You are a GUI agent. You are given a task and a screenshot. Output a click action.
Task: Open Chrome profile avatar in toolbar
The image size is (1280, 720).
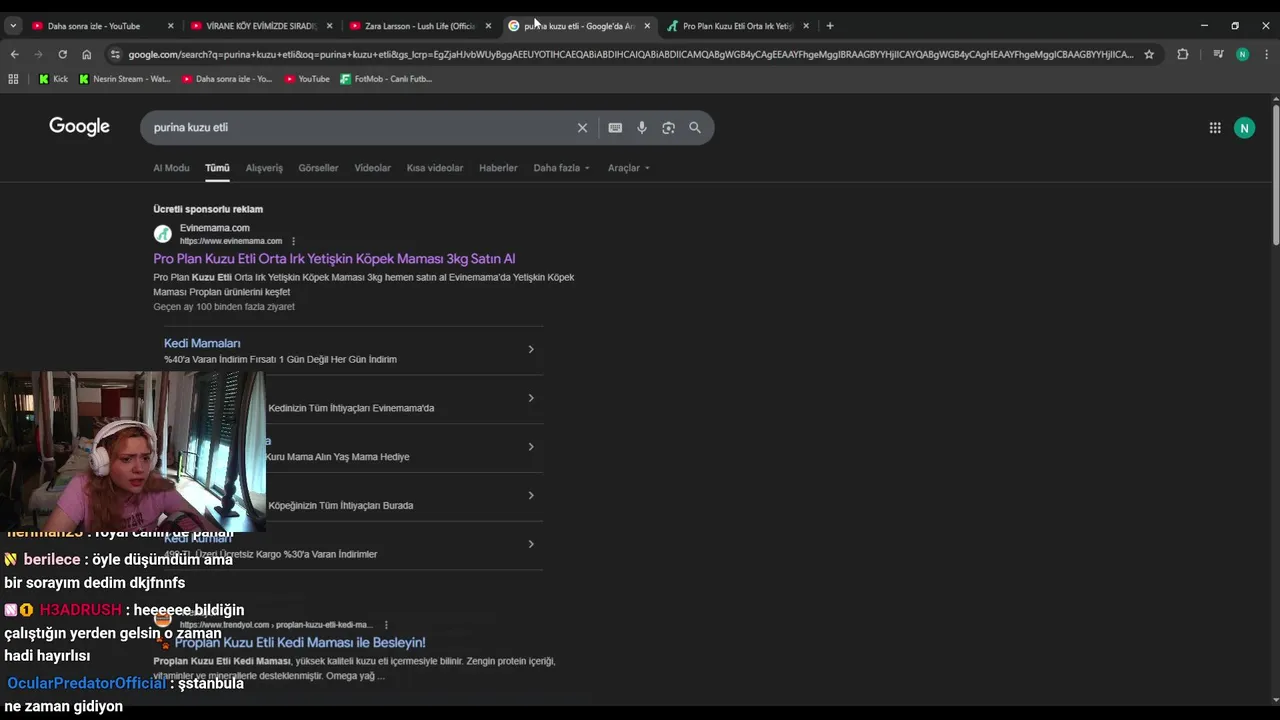tap(1242, 54)
